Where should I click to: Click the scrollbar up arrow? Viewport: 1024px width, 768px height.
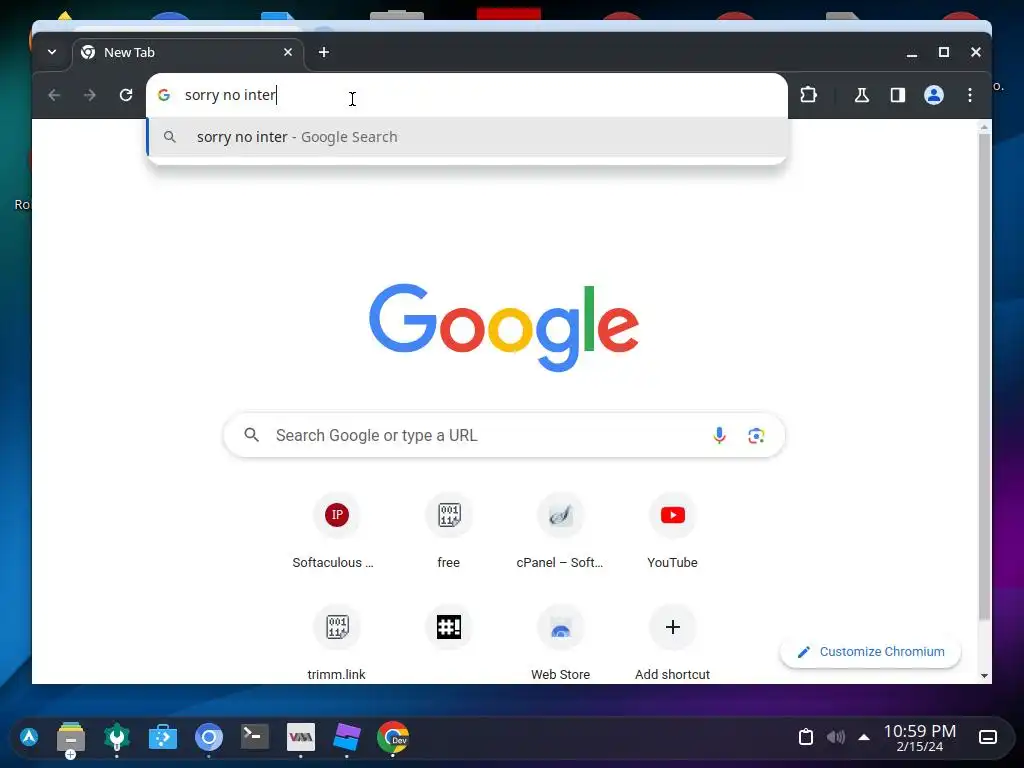[x=984, y=128]
